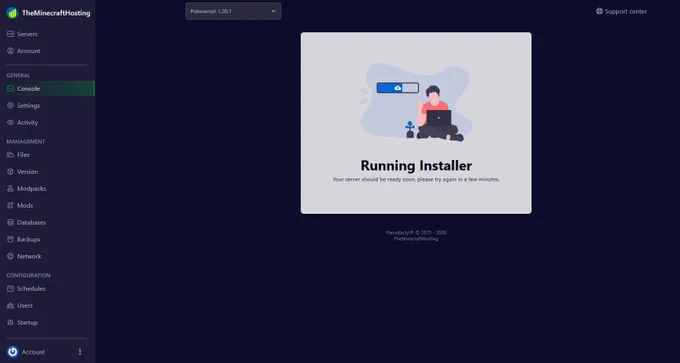680x363 pixels.
Task: Click the Account person icon near Servers
Action: click(10, 51)
